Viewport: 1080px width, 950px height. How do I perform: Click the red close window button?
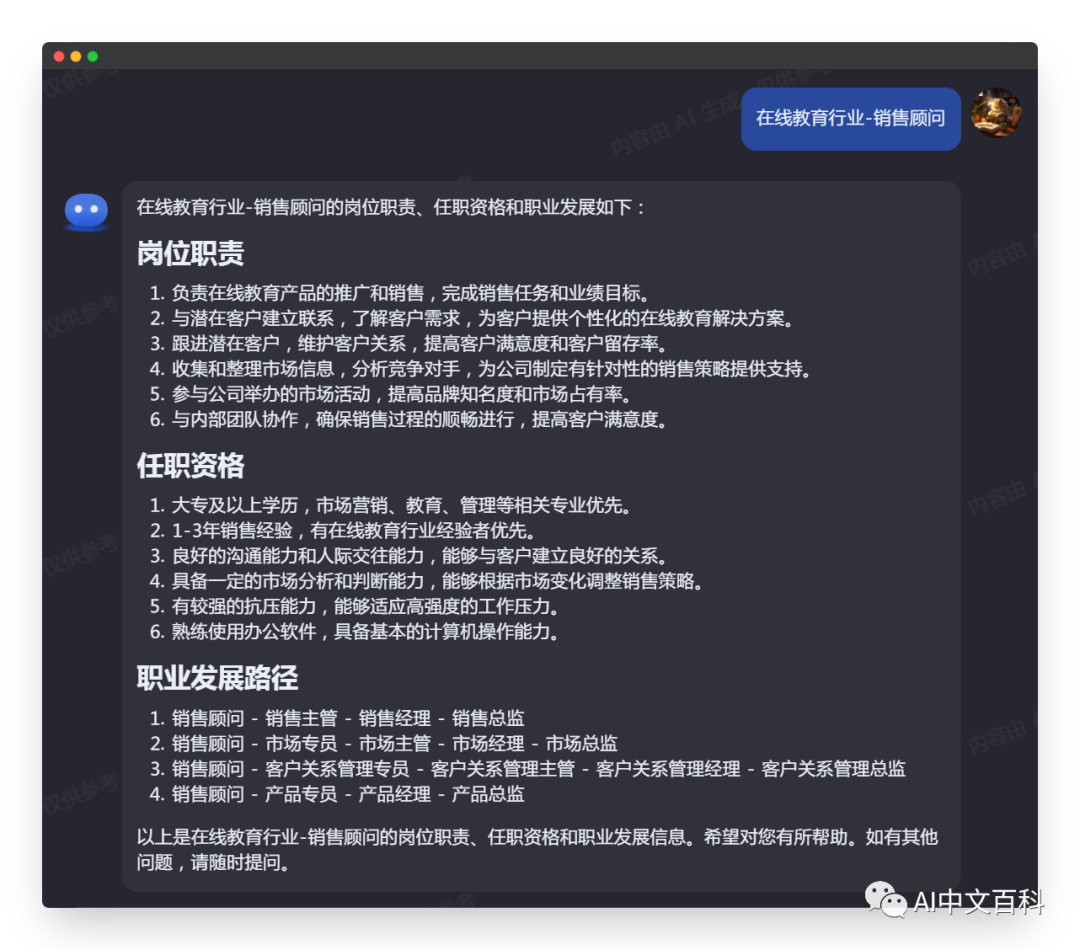[x=59, y=56]
